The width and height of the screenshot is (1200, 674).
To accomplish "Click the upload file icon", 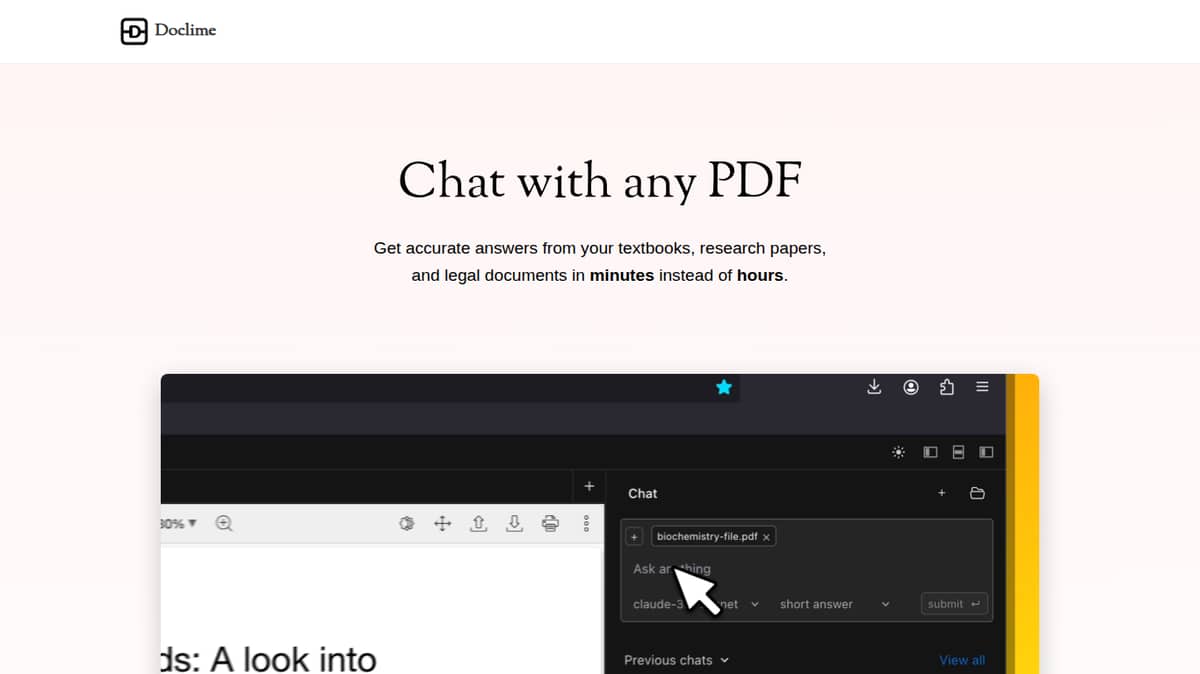I will coord(478,523).
